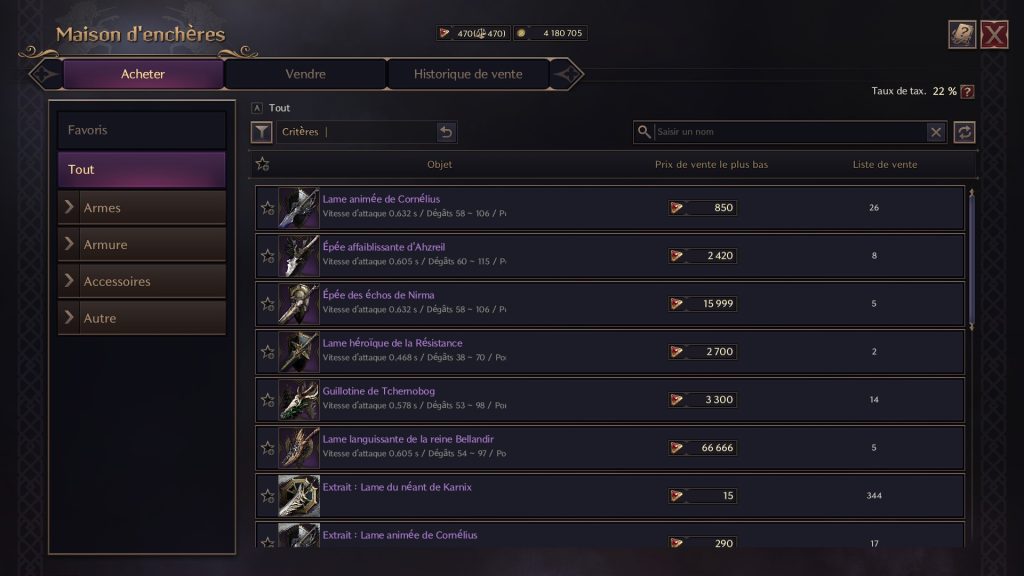Open the tax rate help question mark
This screenshot has width=1024, height=576.
[967, 91]
